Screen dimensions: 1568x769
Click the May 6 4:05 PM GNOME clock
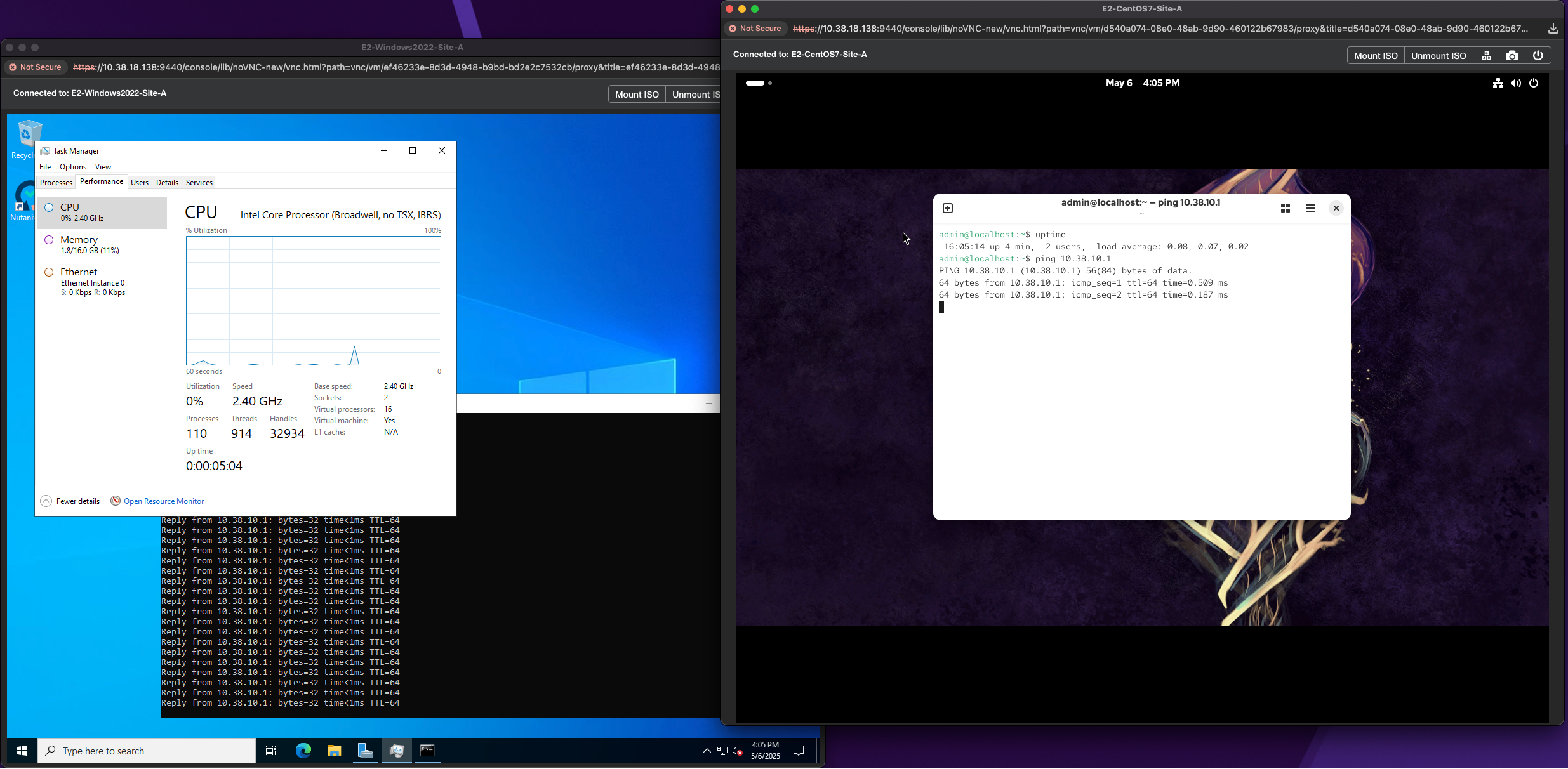coord(1142,83)
